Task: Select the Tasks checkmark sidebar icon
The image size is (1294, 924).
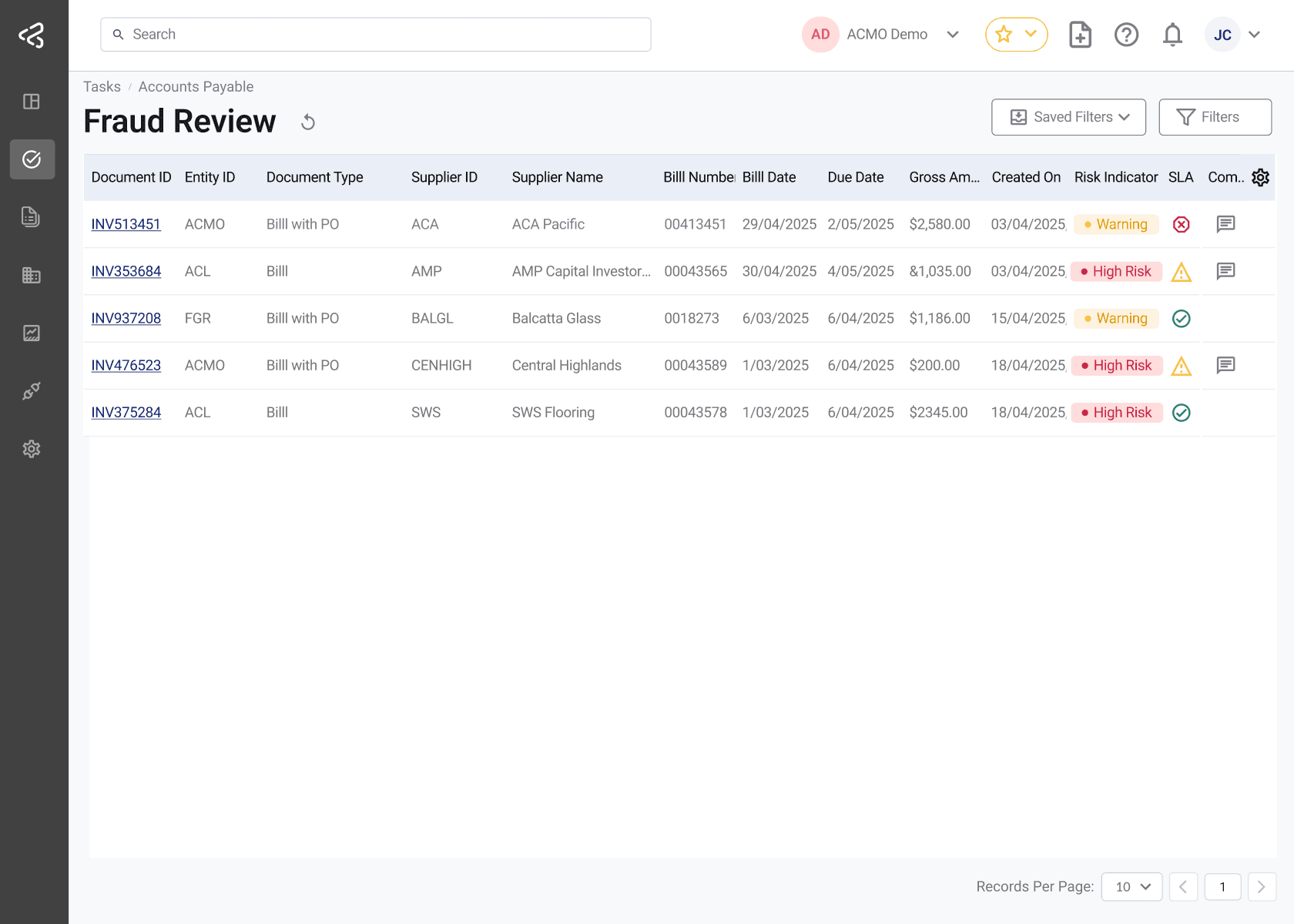Action: point(32,159)
